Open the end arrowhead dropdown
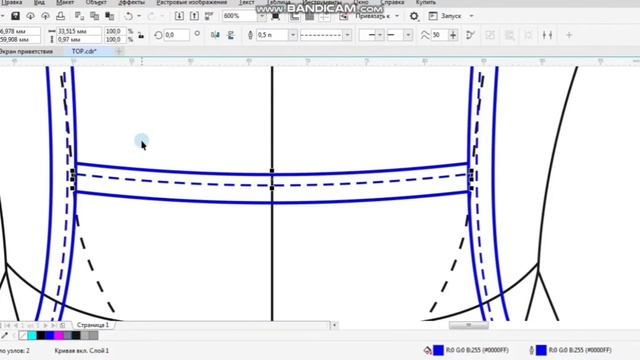This screenshot has height=360, width=640. coord(408,35)
